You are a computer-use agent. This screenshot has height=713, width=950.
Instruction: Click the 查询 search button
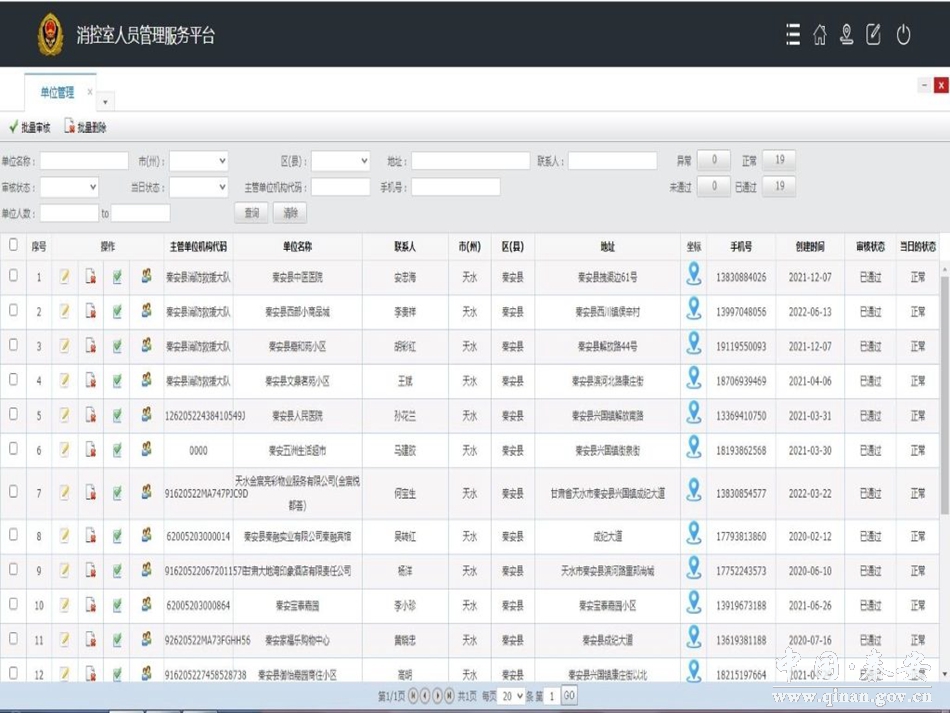(x=252, y=213)
